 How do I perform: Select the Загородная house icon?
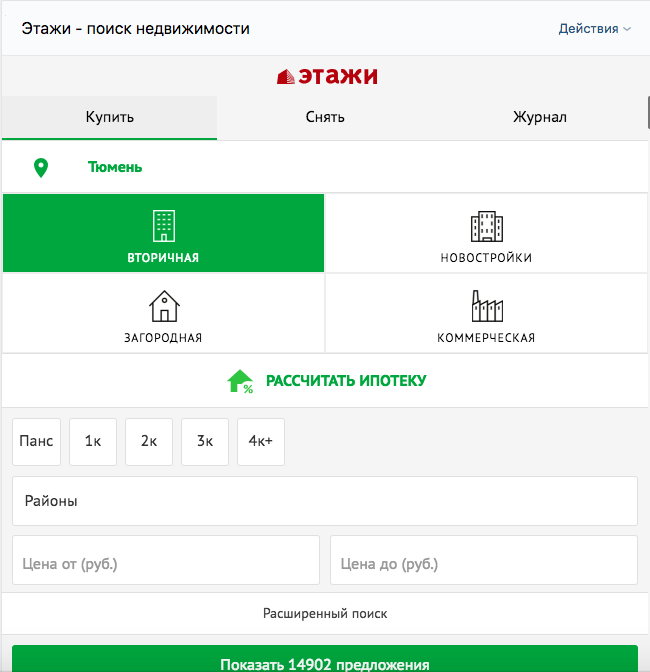[x=164, y=306]
